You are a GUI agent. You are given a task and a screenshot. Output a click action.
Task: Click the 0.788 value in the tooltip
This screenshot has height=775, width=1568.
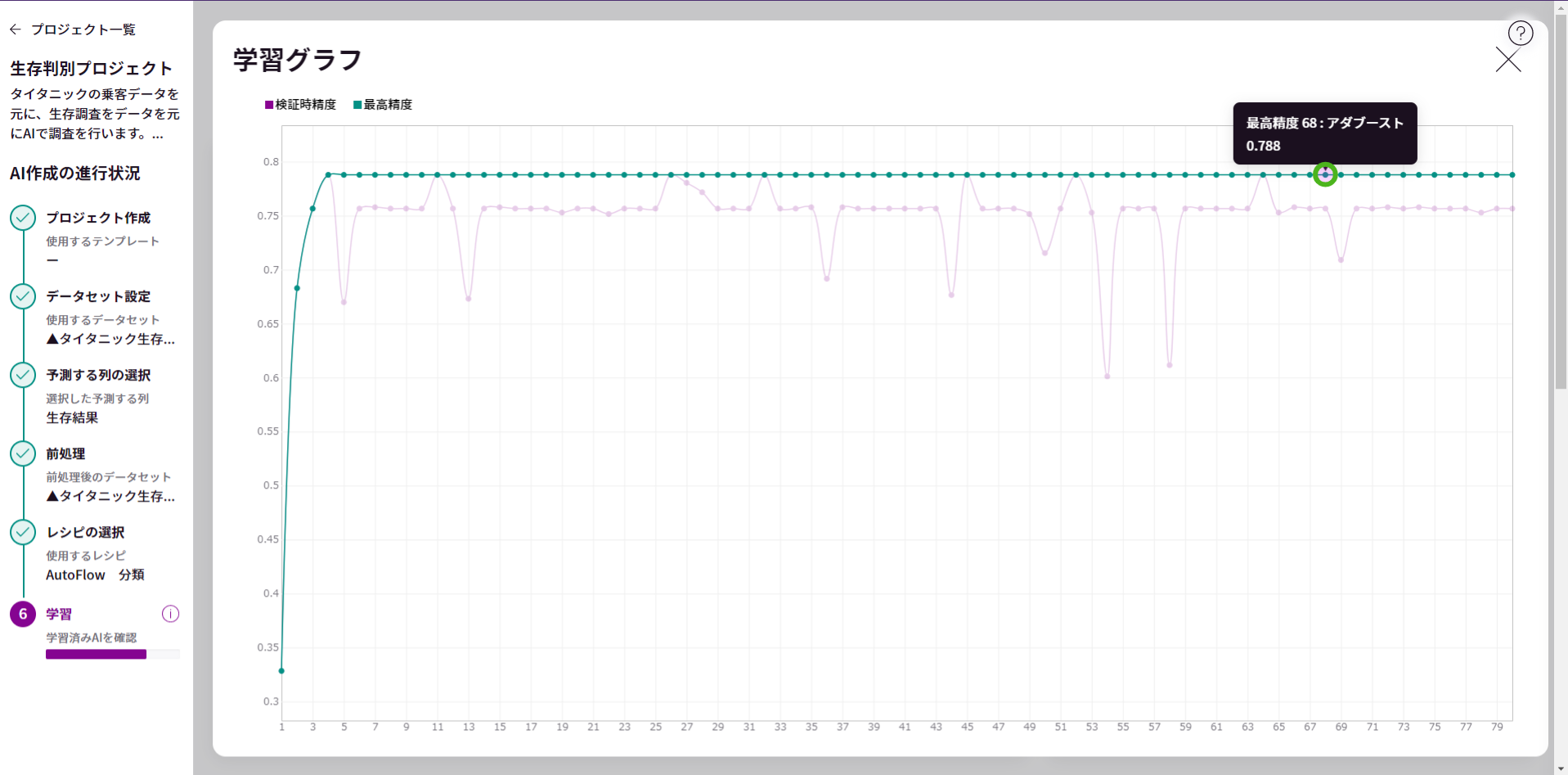[1263, 146]
